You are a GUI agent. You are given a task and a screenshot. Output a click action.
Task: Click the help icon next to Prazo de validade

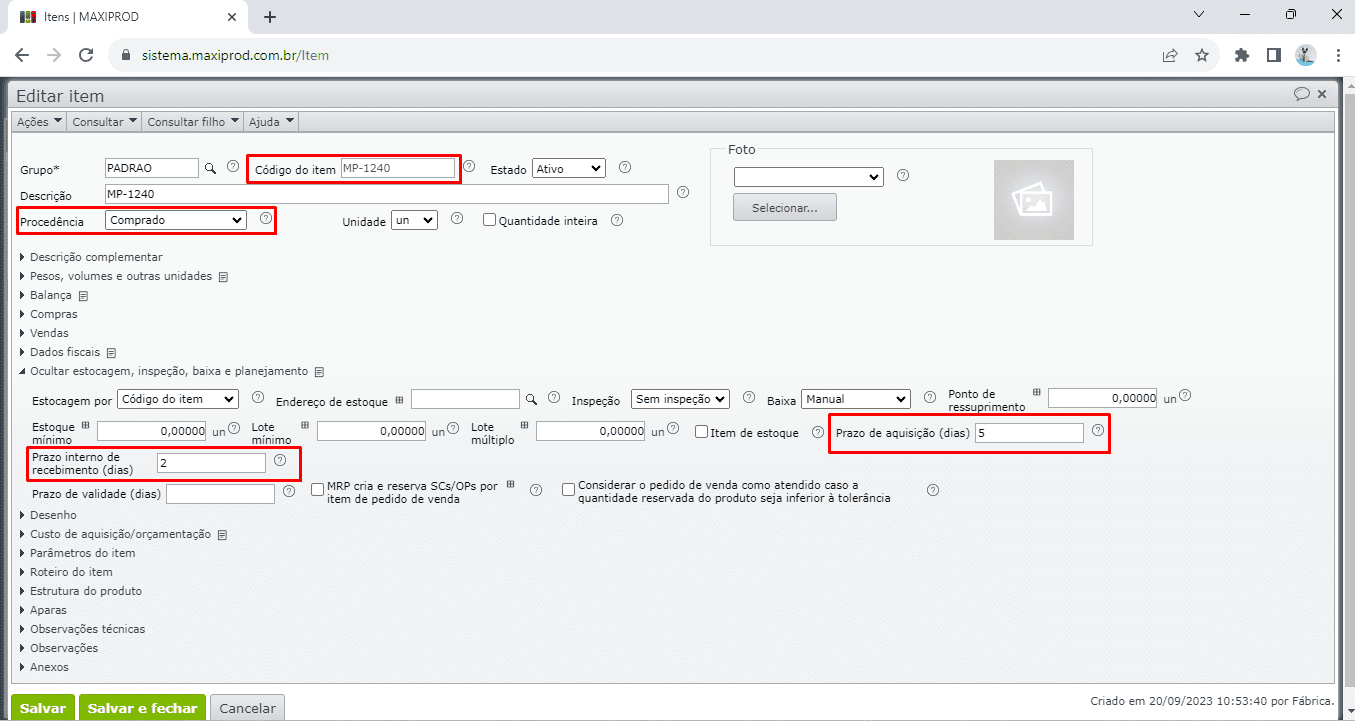pos(289,491)
